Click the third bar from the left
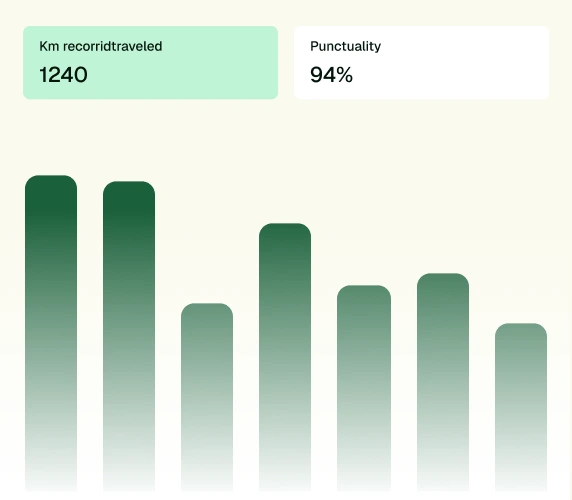Screen dimensions: 572x500 (207, 397)
